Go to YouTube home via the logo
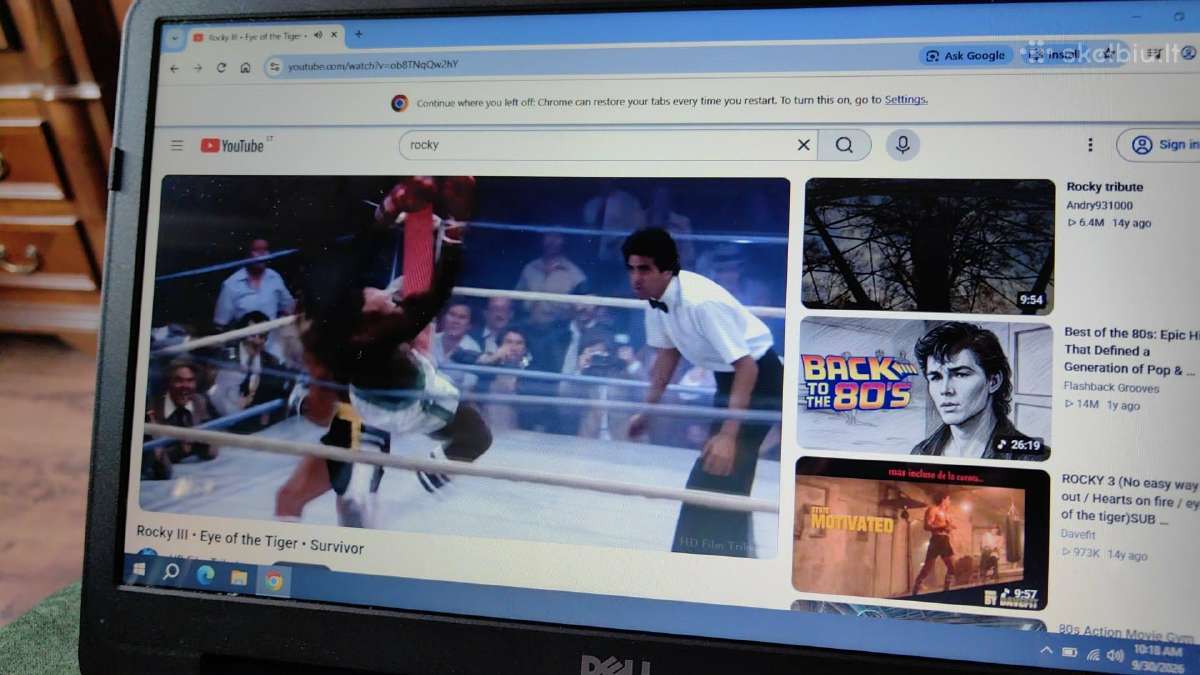 click(232, 146)
